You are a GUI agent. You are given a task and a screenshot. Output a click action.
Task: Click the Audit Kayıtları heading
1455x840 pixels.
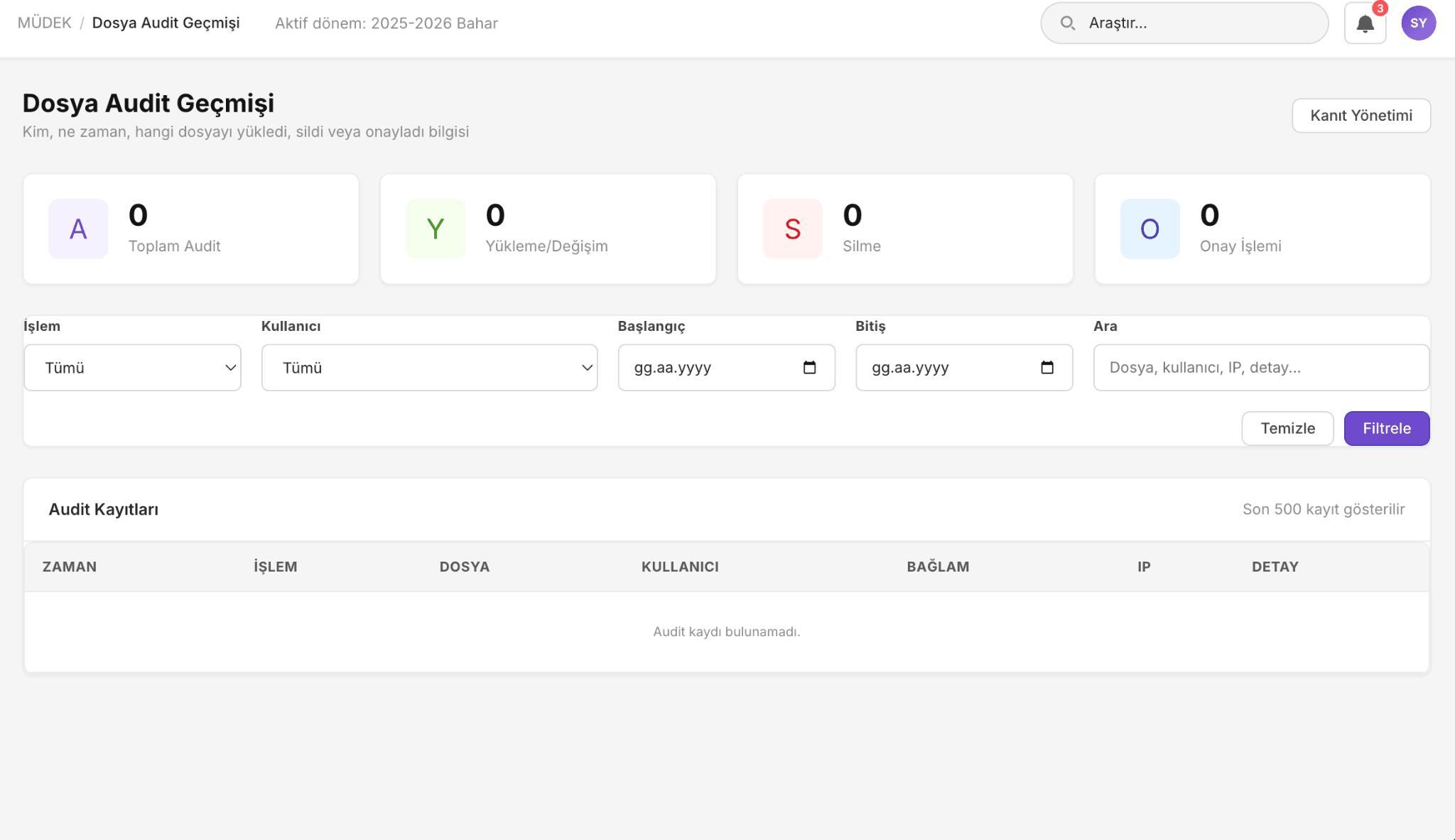tap(104, 509)
